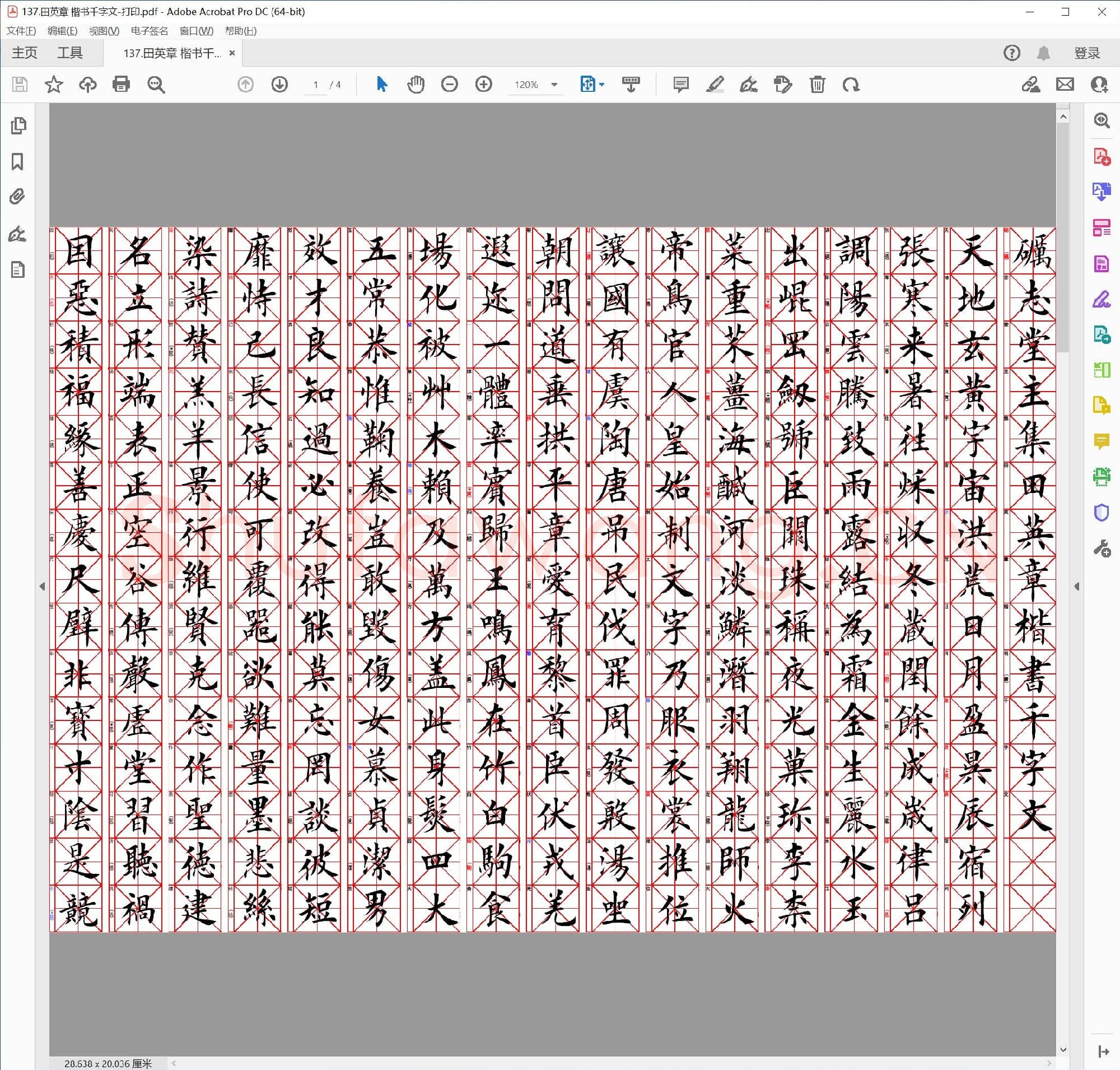
Task: Add file to starred favorites
Action: coord(54,85)
